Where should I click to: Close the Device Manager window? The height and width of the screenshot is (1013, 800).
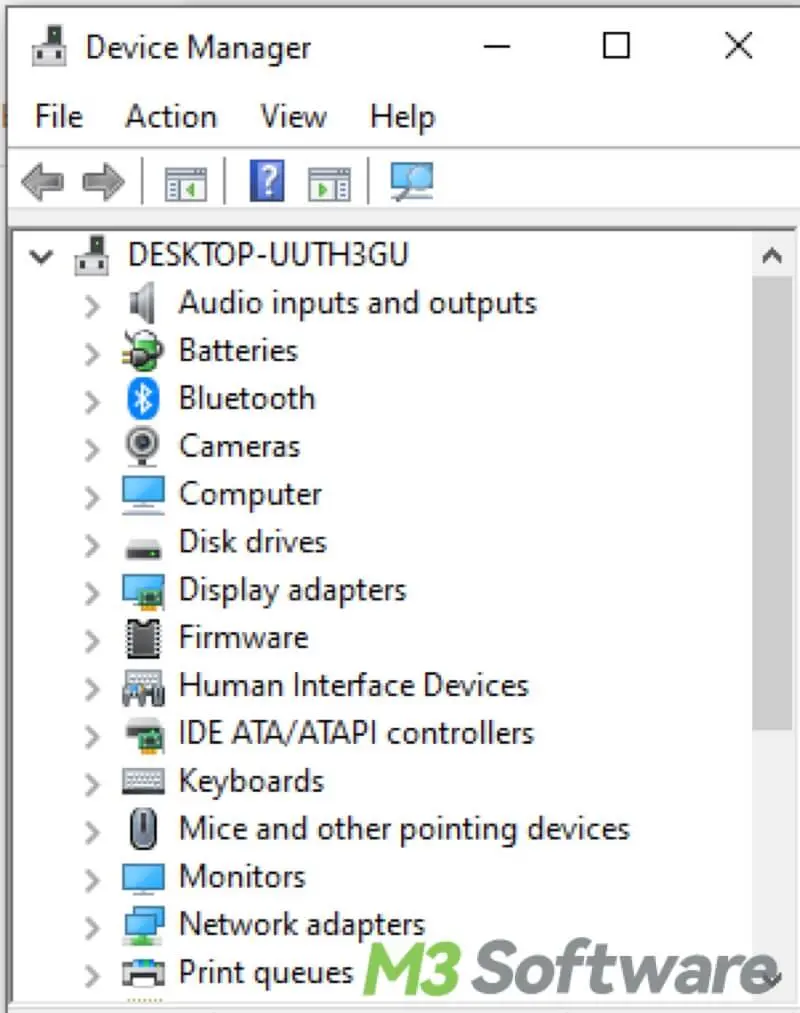(x=738, y=47)
